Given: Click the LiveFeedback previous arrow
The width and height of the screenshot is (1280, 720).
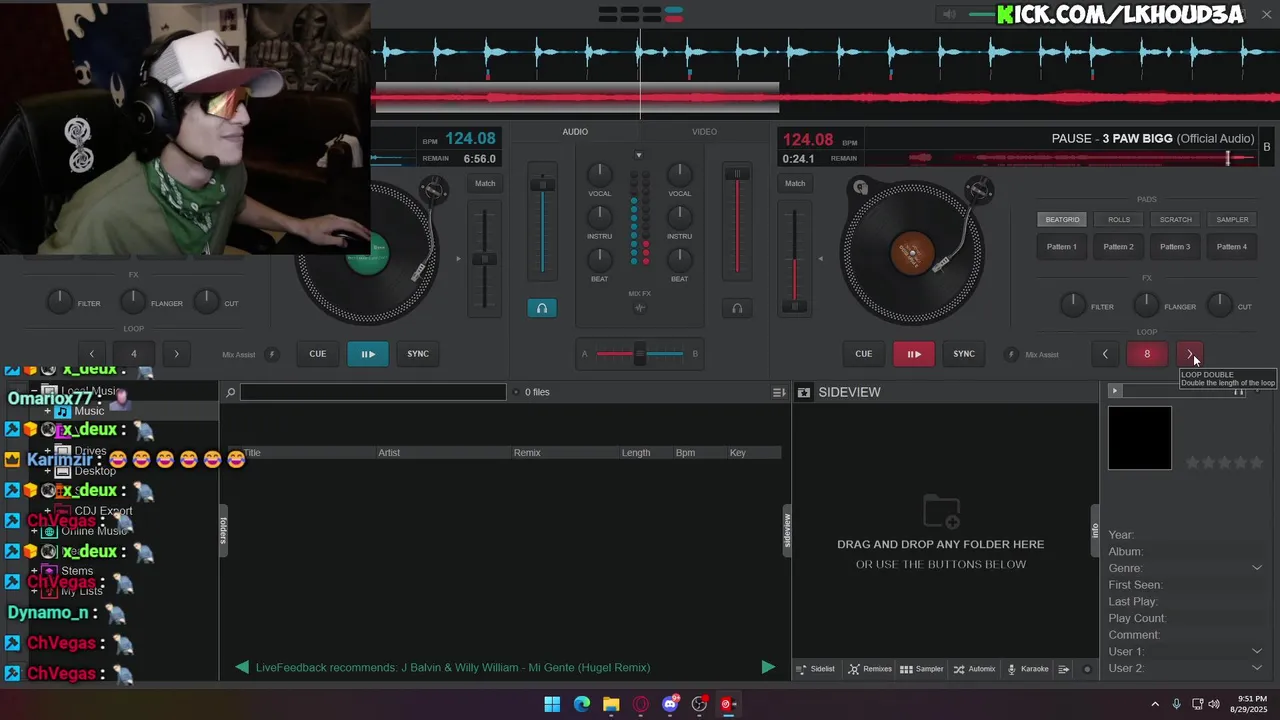Looking at the screenshot, I should pos(242,667).
